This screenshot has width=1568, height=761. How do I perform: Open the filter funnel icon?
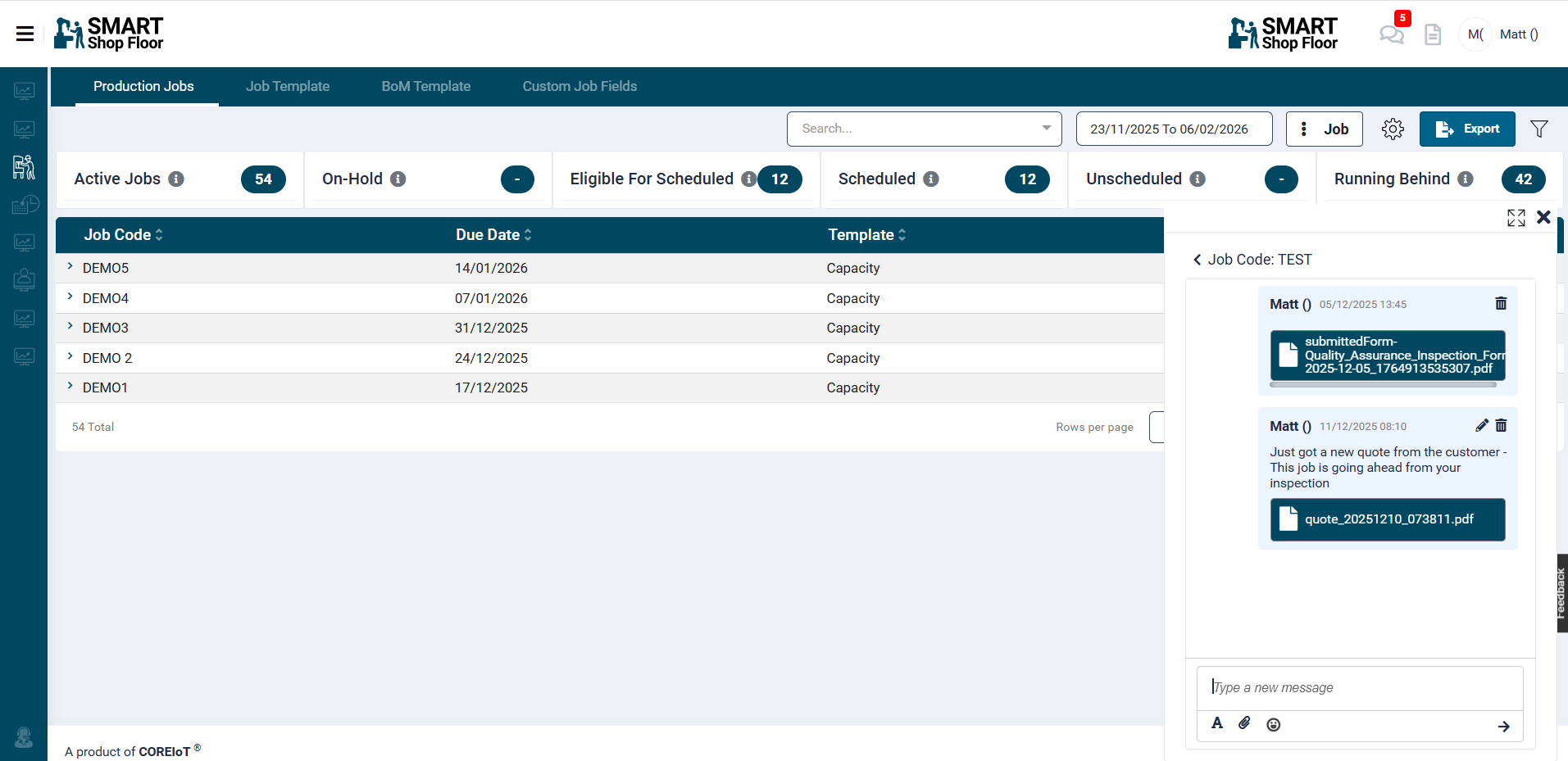(x=1539, y=129)
